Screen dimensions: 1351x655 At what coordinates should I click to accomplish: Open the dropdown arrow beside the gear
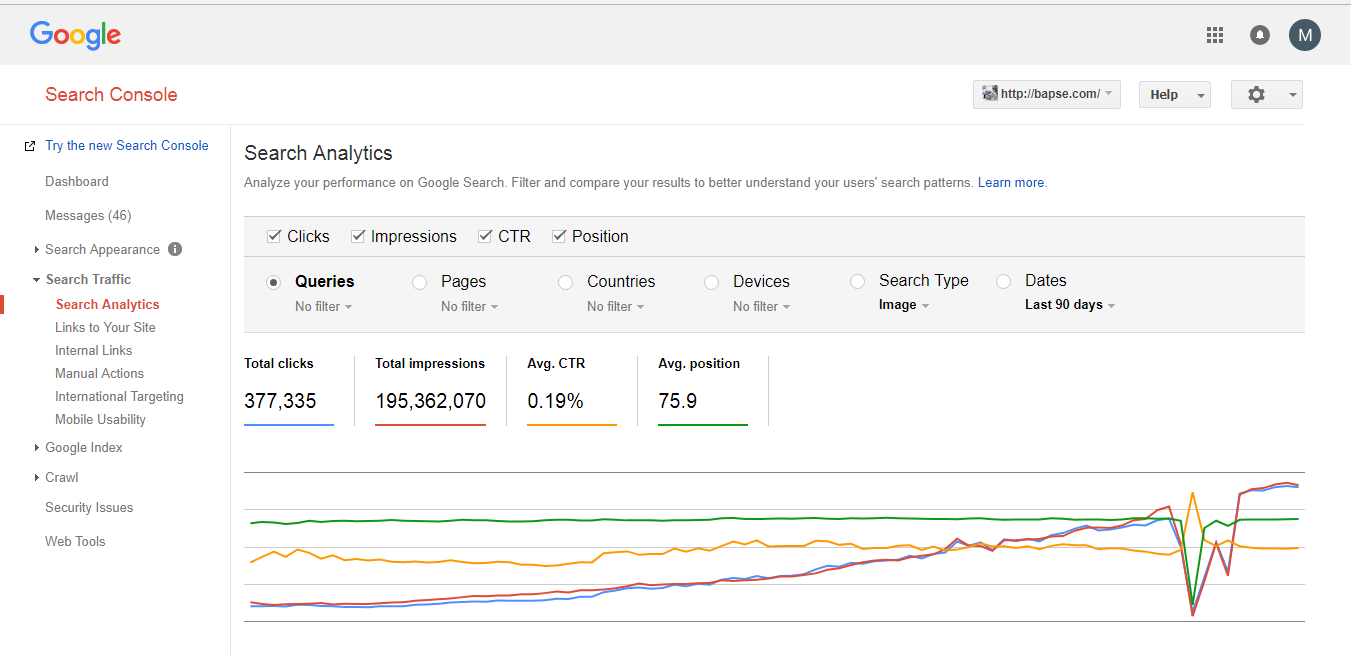tap(1292, 95)
